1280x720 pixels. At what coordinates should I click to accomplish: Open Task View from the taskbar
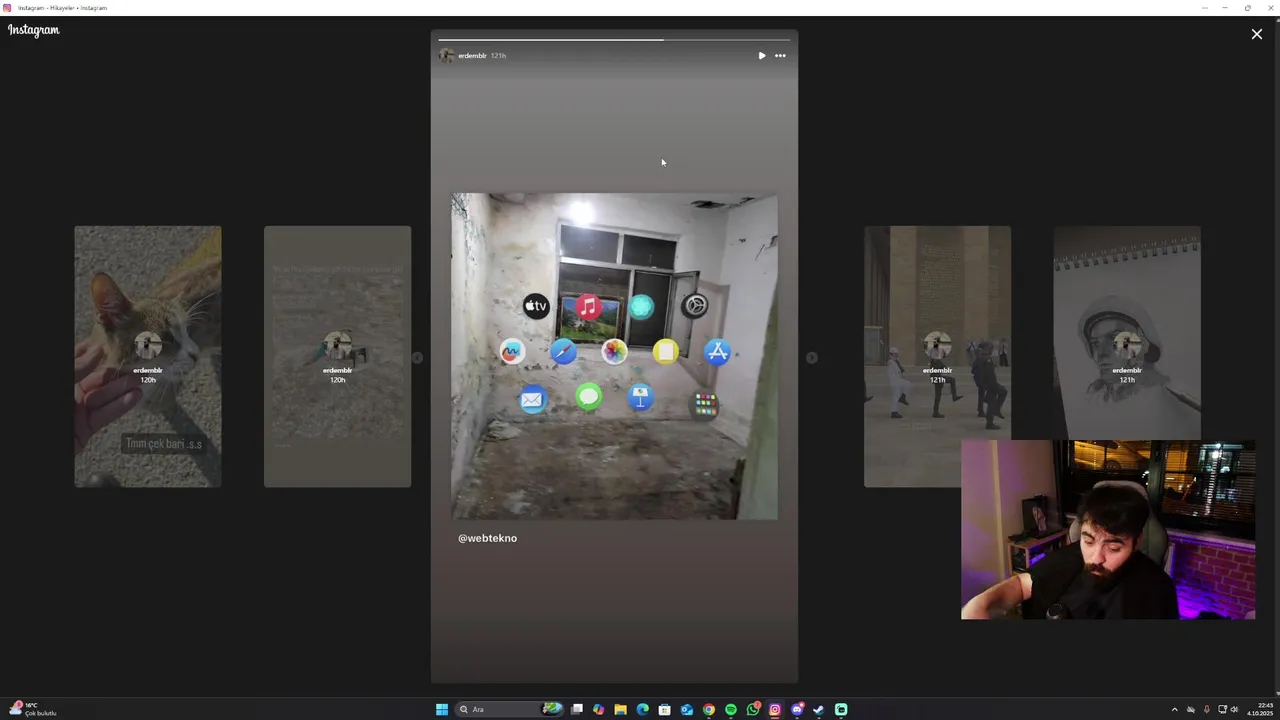coord(577,710)
